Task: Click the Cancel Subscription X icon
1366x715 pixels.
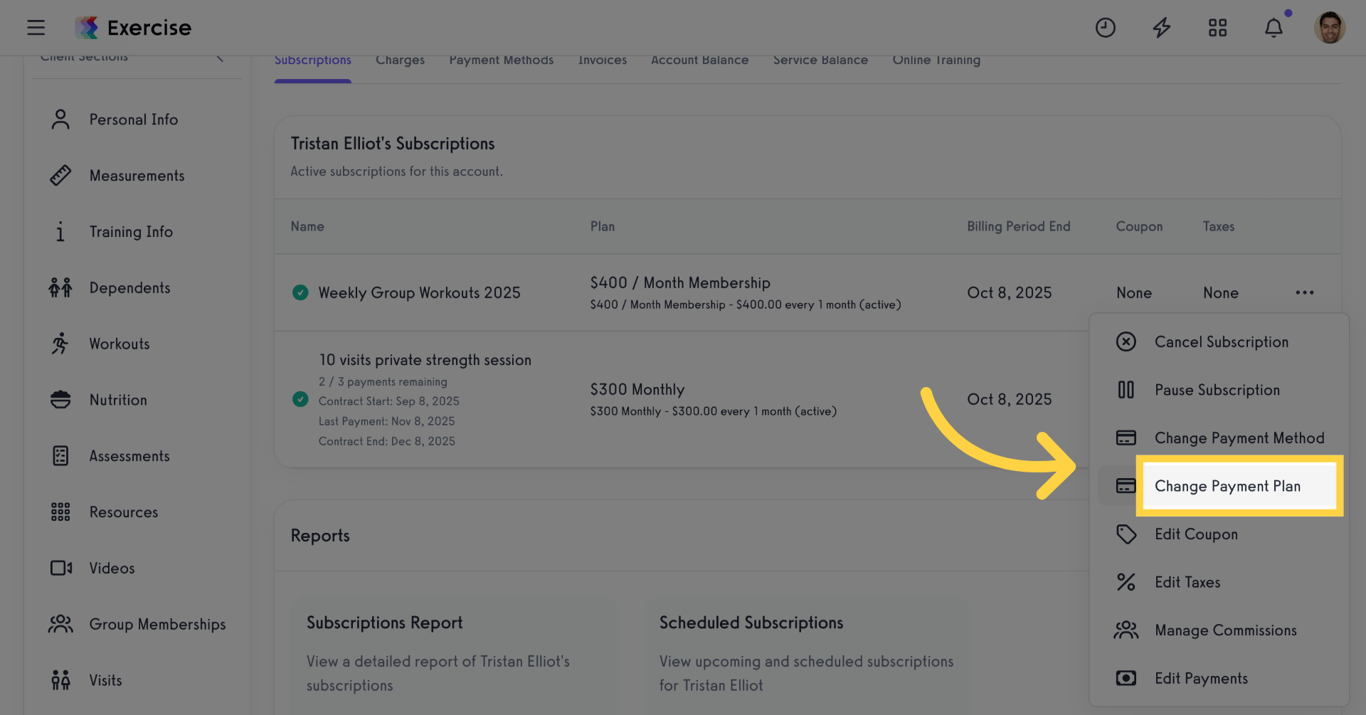Action: tap(1126, 342)
